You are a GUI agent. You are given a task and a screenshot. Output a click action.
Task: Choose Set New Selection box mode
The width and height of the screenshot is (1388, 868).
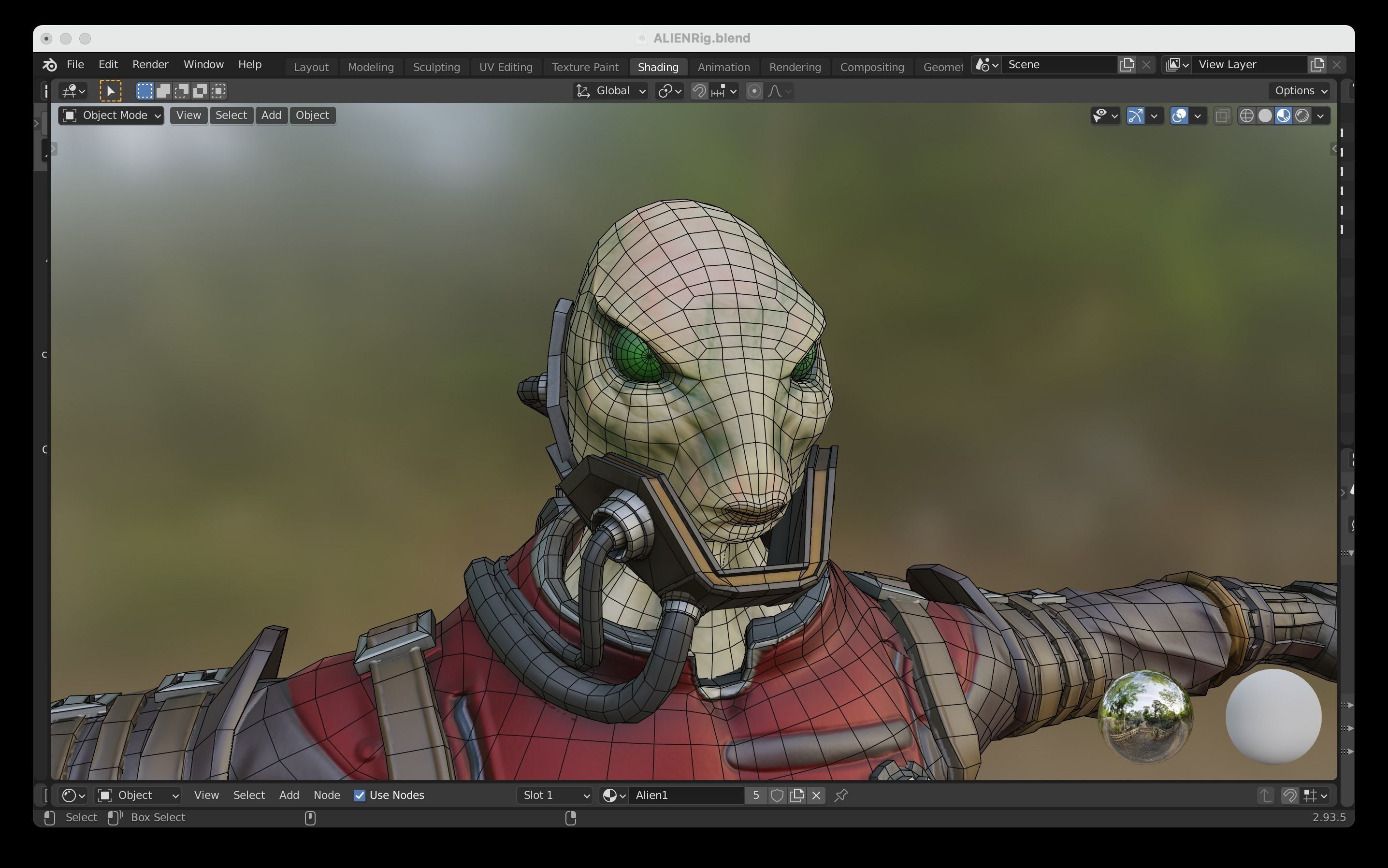click(145, 91)
